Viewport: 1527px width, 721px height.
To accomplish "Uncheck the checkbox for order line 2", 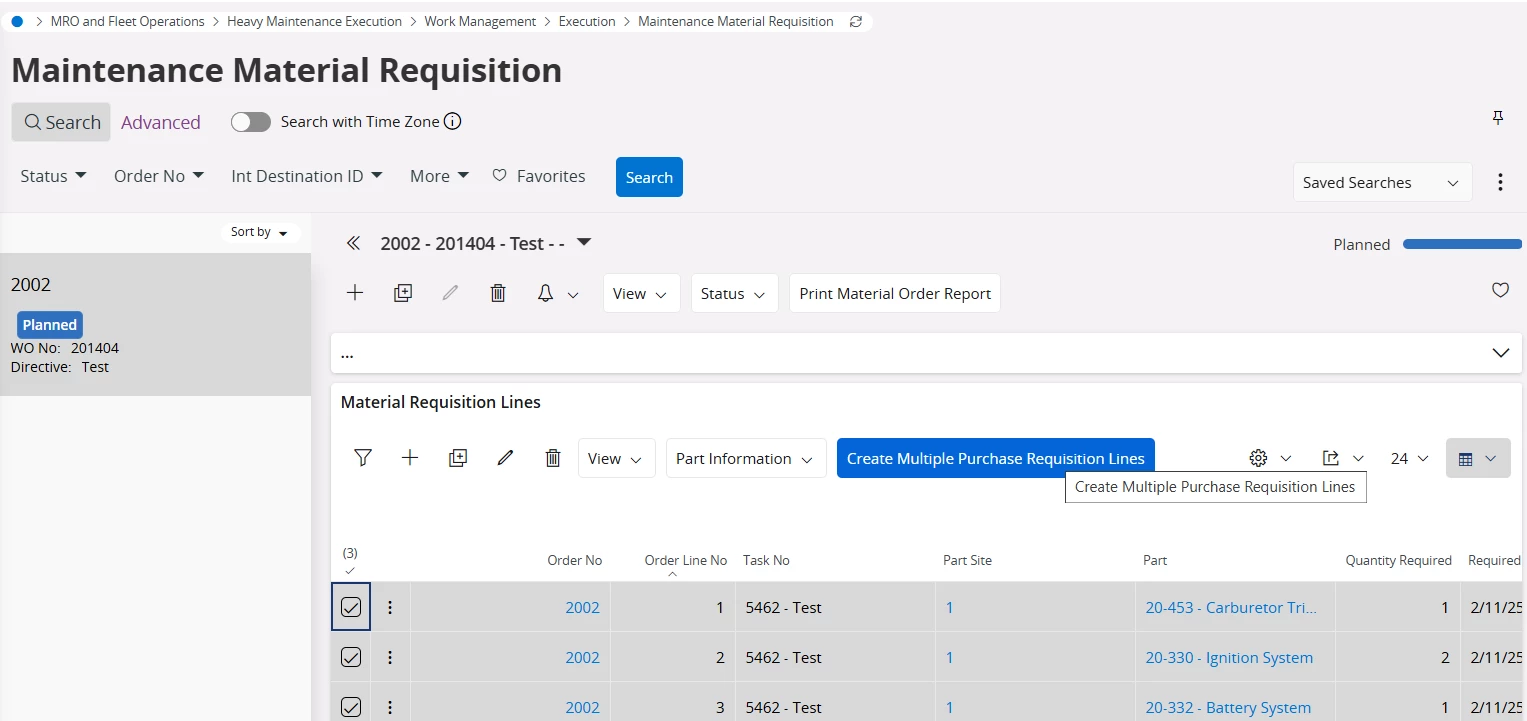I will pyautogui.click(x=351, y=657).
